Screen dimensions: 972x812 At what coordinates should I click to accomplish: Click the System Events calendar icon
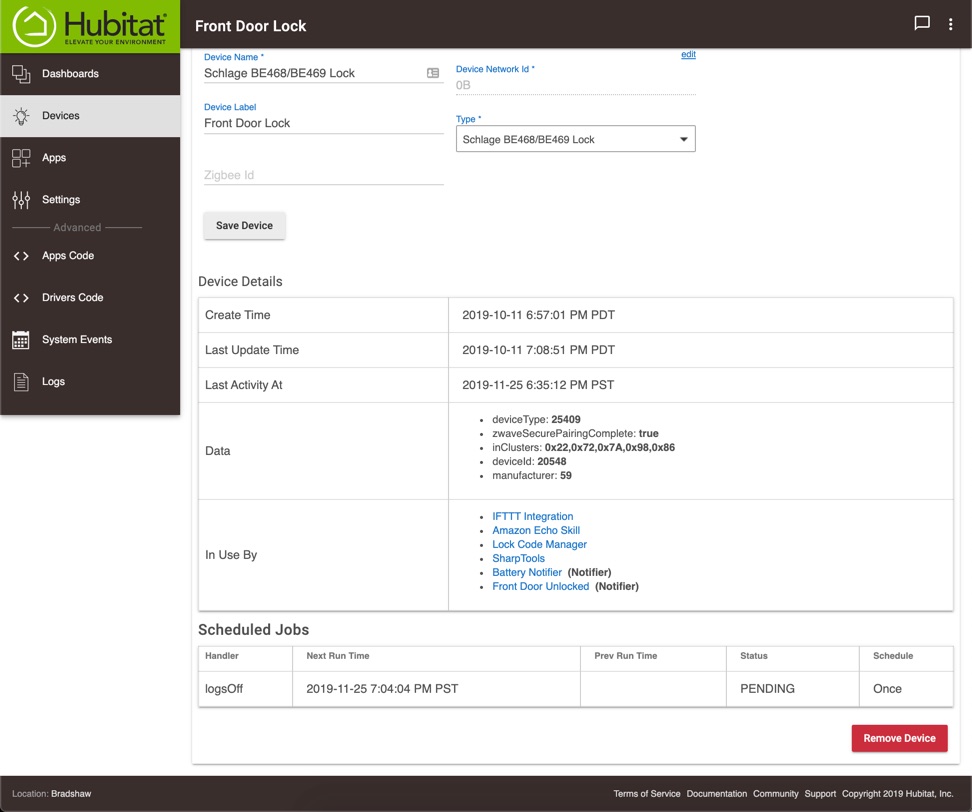click(x=20, y=340)
